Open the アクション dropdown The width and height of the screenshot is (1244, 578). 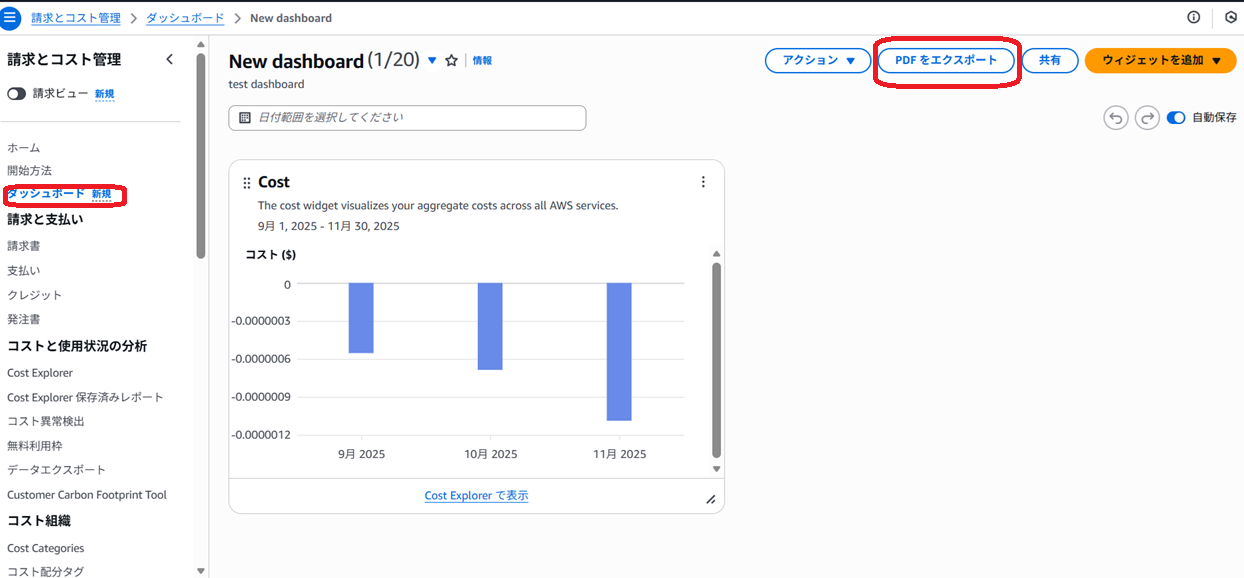pyautogui.click(x=819, y=60)
